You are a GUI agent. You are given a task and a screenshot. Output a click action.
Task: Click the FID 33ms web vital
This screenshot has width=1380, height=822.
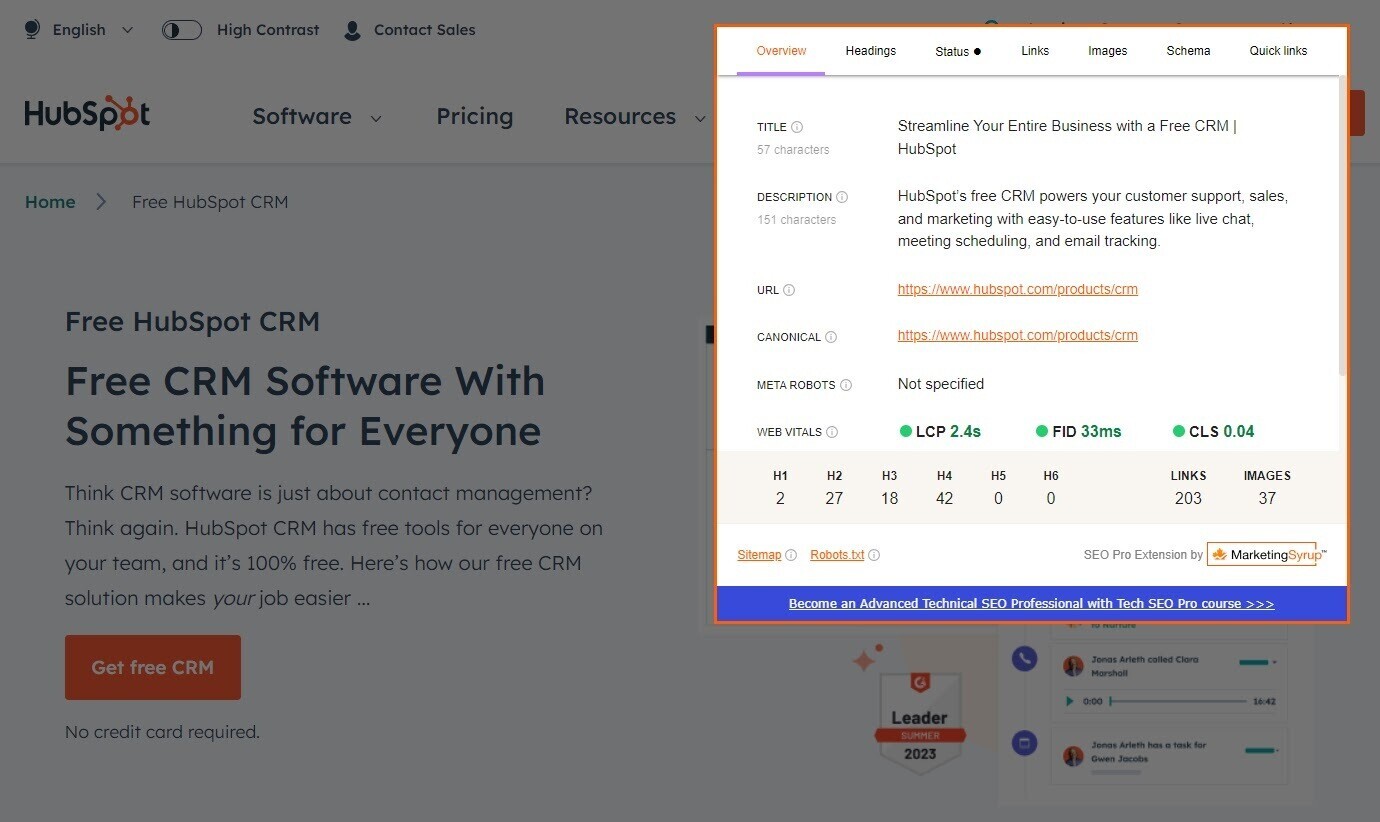click(1079, 431)
